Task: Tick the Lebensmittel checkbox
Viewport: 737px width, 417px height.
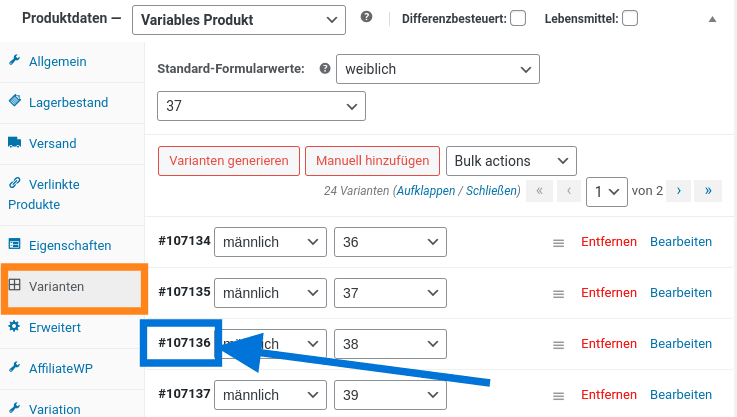Action: pos(630,18)
